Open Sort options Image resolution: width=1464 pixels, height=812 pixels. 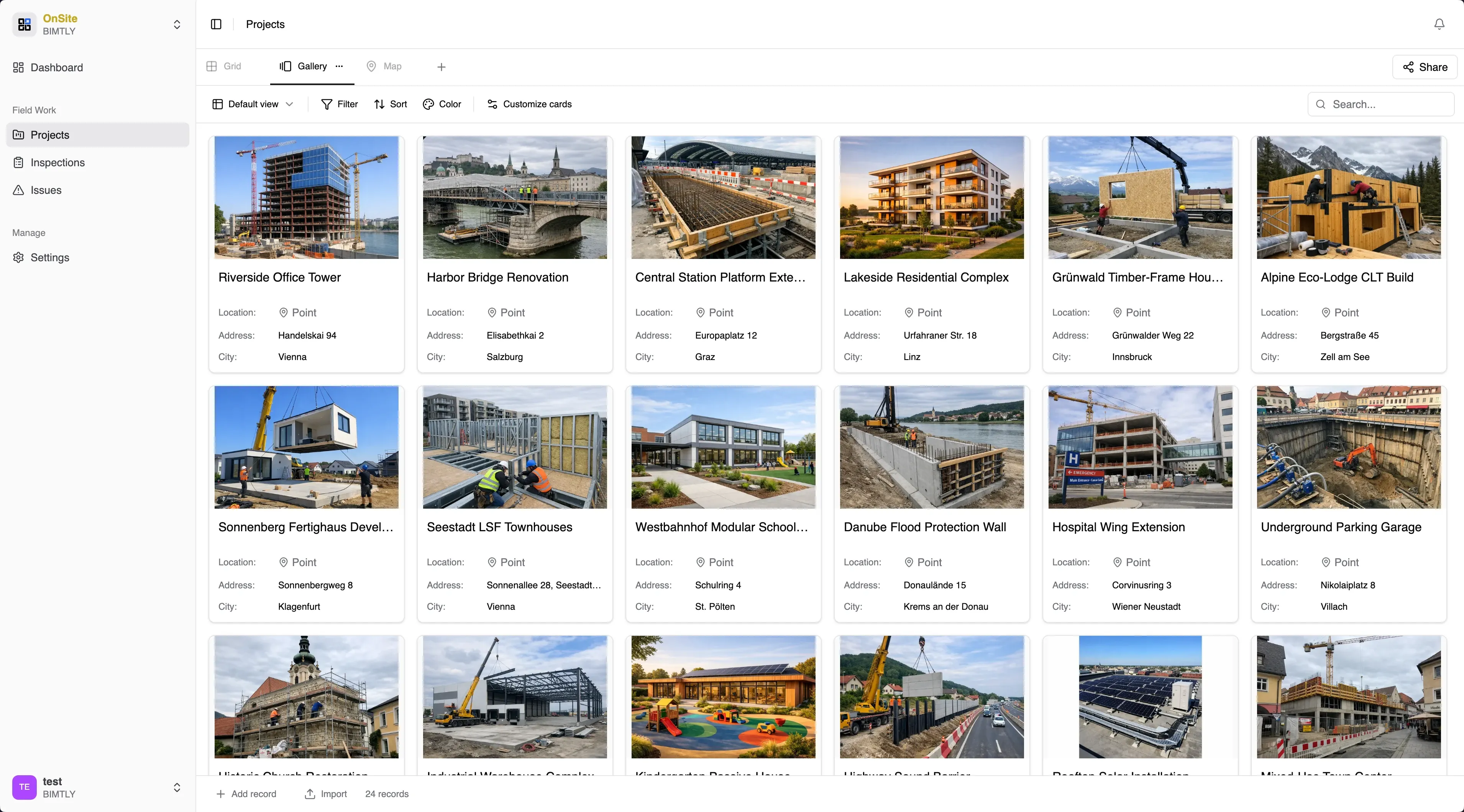(391, 105)
